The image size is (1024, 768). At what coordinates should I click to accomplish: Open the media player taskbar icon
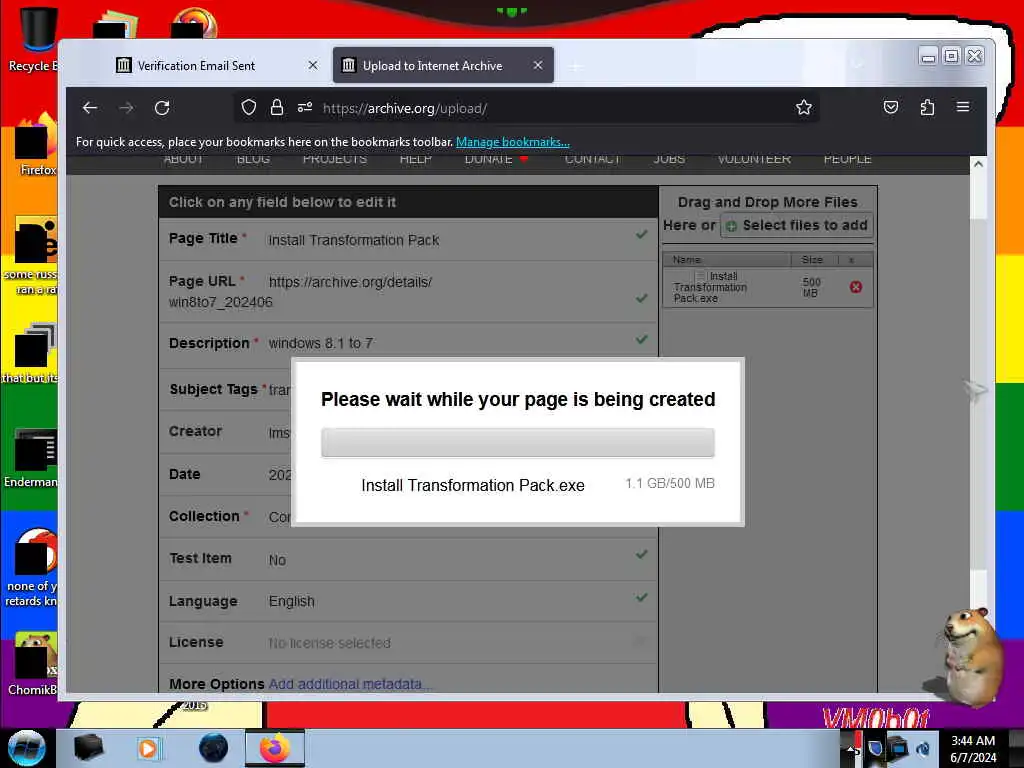(x=148, y=748)
